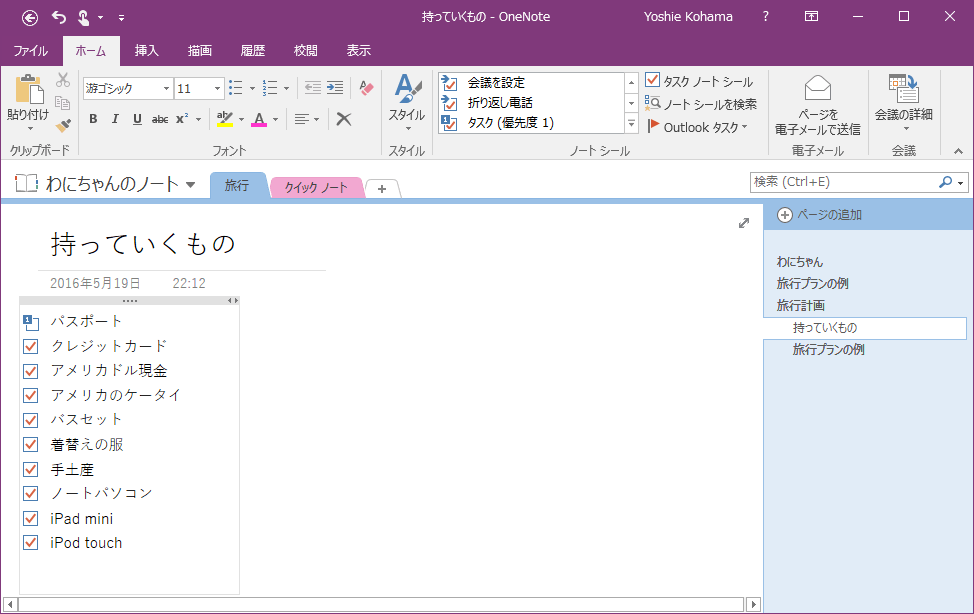Open the Ribbon Display Options icon
The height and width of the screenshot is (614, 974).
click(811, 17)
